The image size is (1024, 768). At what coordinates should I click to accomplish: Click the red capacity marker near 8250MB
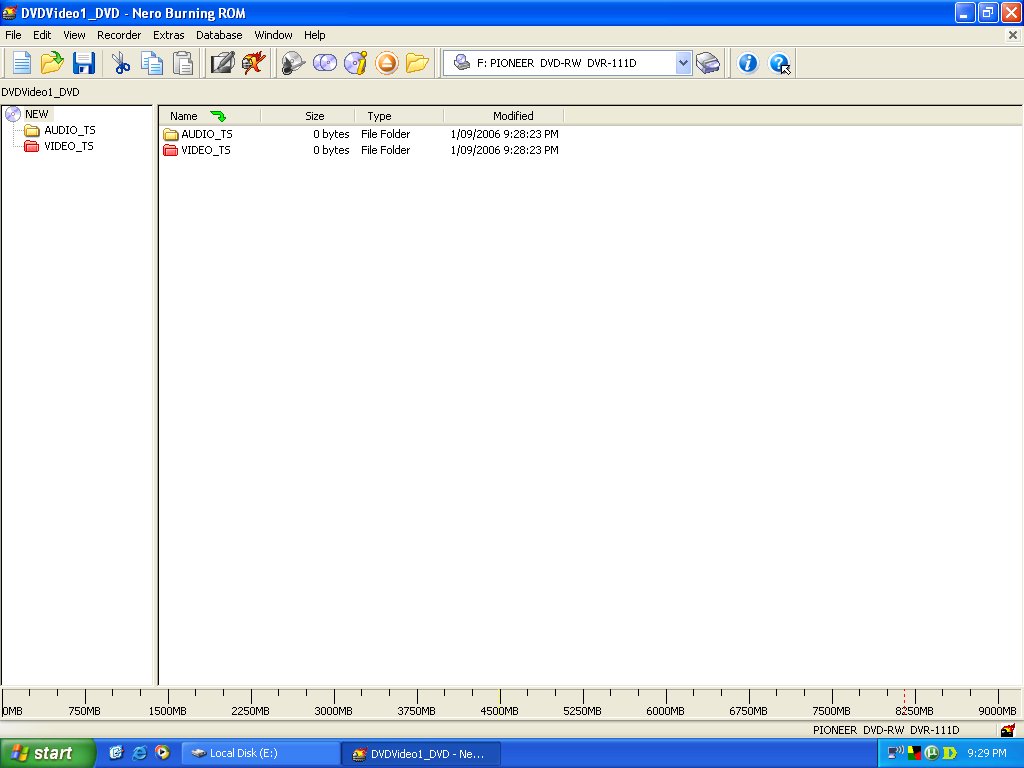click(x=904, y=702)
